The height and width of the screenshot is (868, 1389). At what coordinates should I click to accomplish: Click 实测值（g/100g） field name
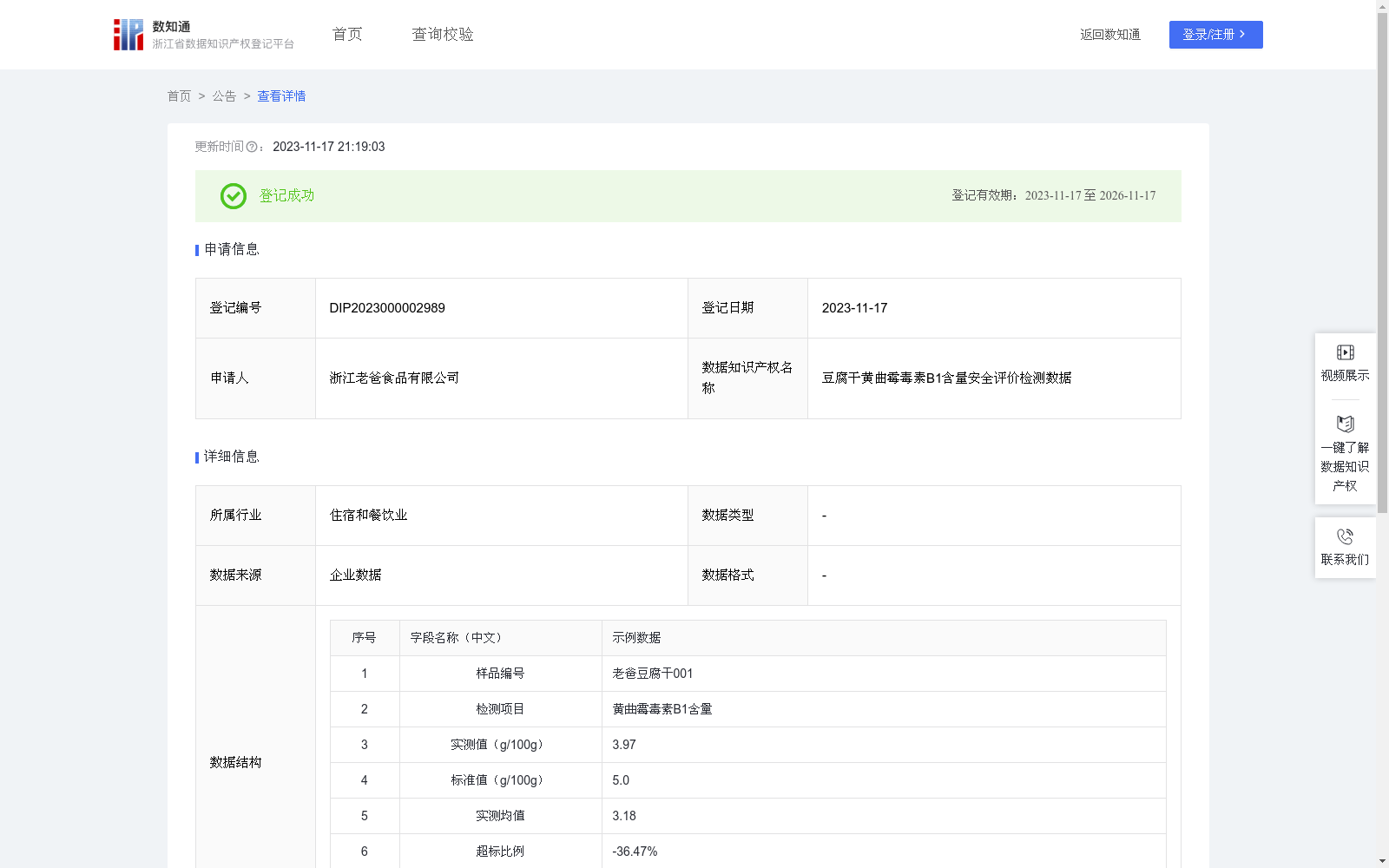[x=500, y=745]
